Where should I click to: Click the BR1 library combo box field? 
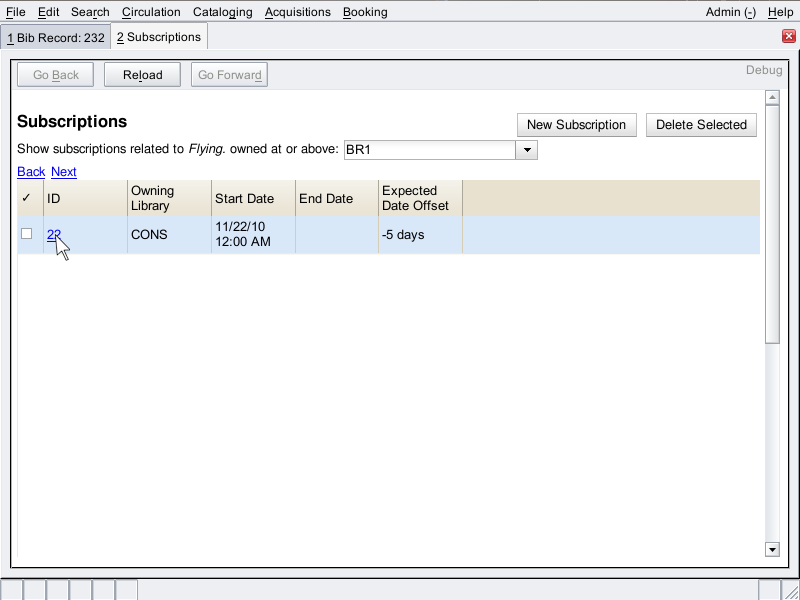click(x=429, y=150)
